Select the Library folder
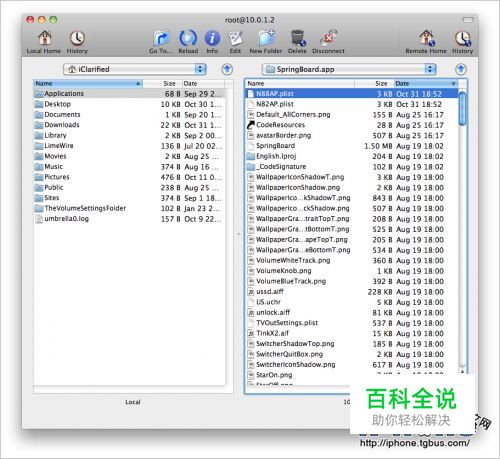The width and height of the screenshot is (500, 459). tap(129, 135)
